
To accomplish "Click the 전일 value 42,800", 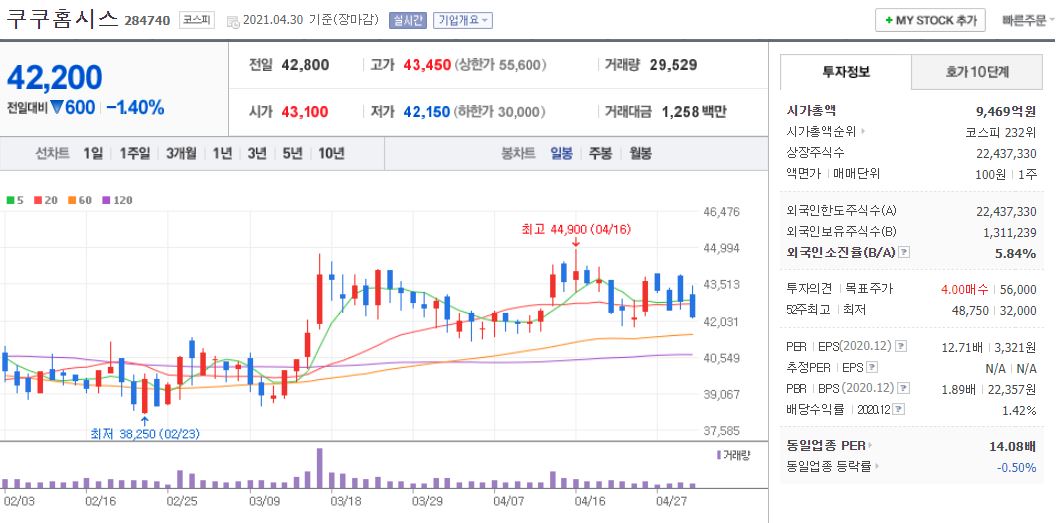I will (305, 65).
